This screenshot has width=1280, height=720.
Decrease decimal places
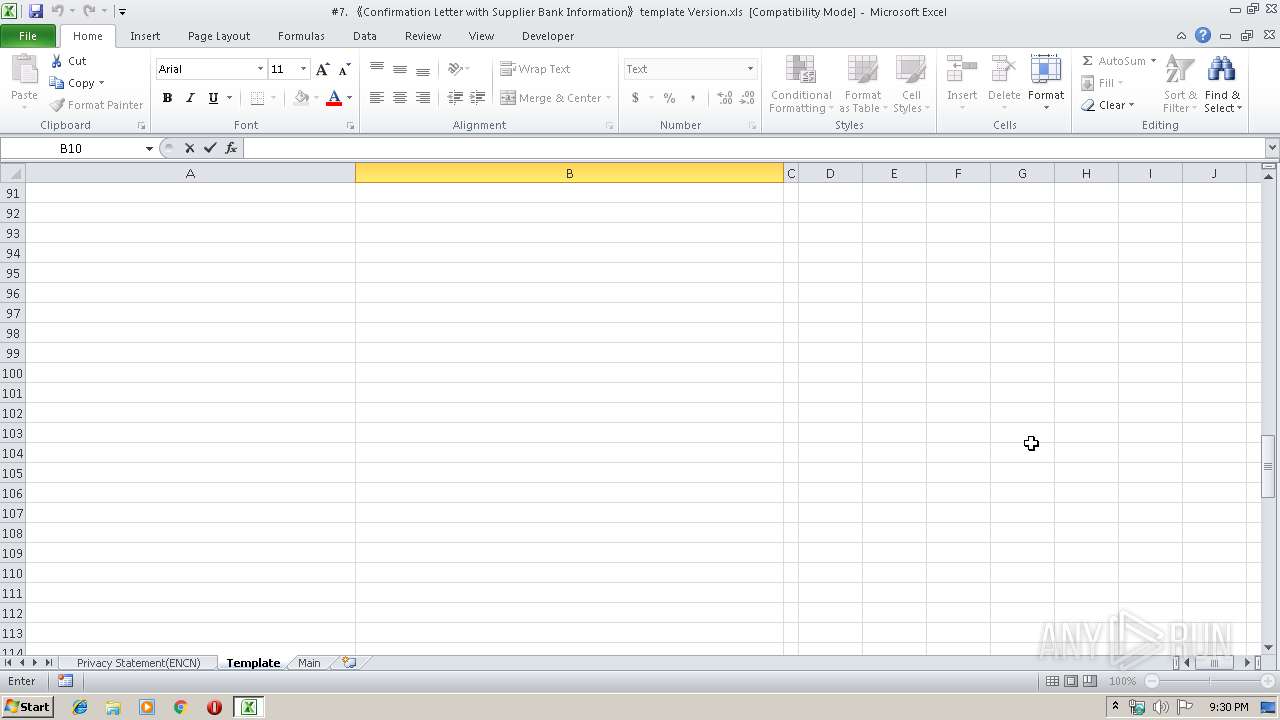748,98
